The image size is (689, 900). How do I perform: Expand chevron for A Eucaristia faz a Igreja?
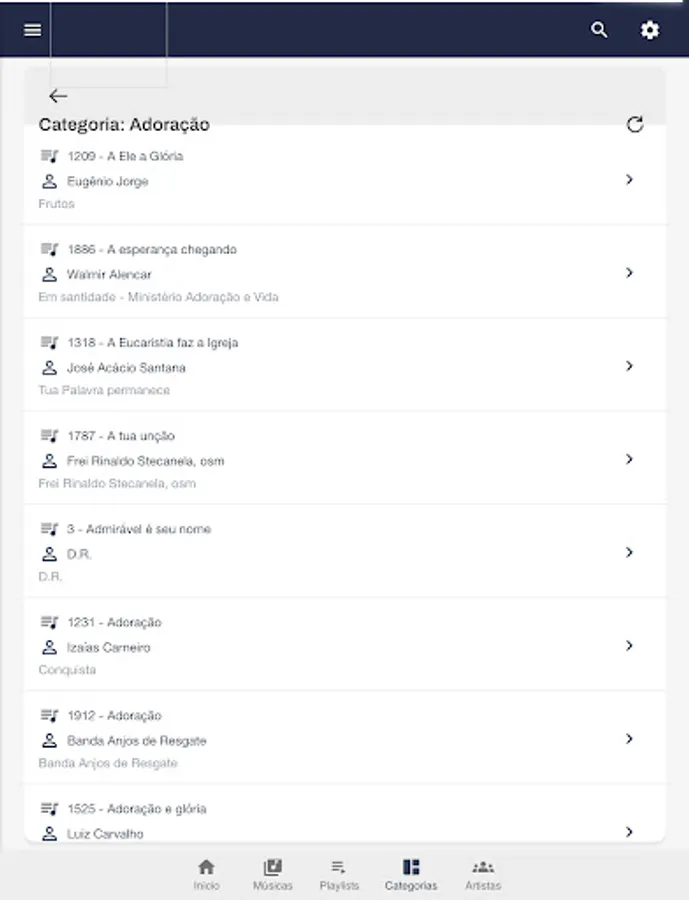click(x=629, y=366)
